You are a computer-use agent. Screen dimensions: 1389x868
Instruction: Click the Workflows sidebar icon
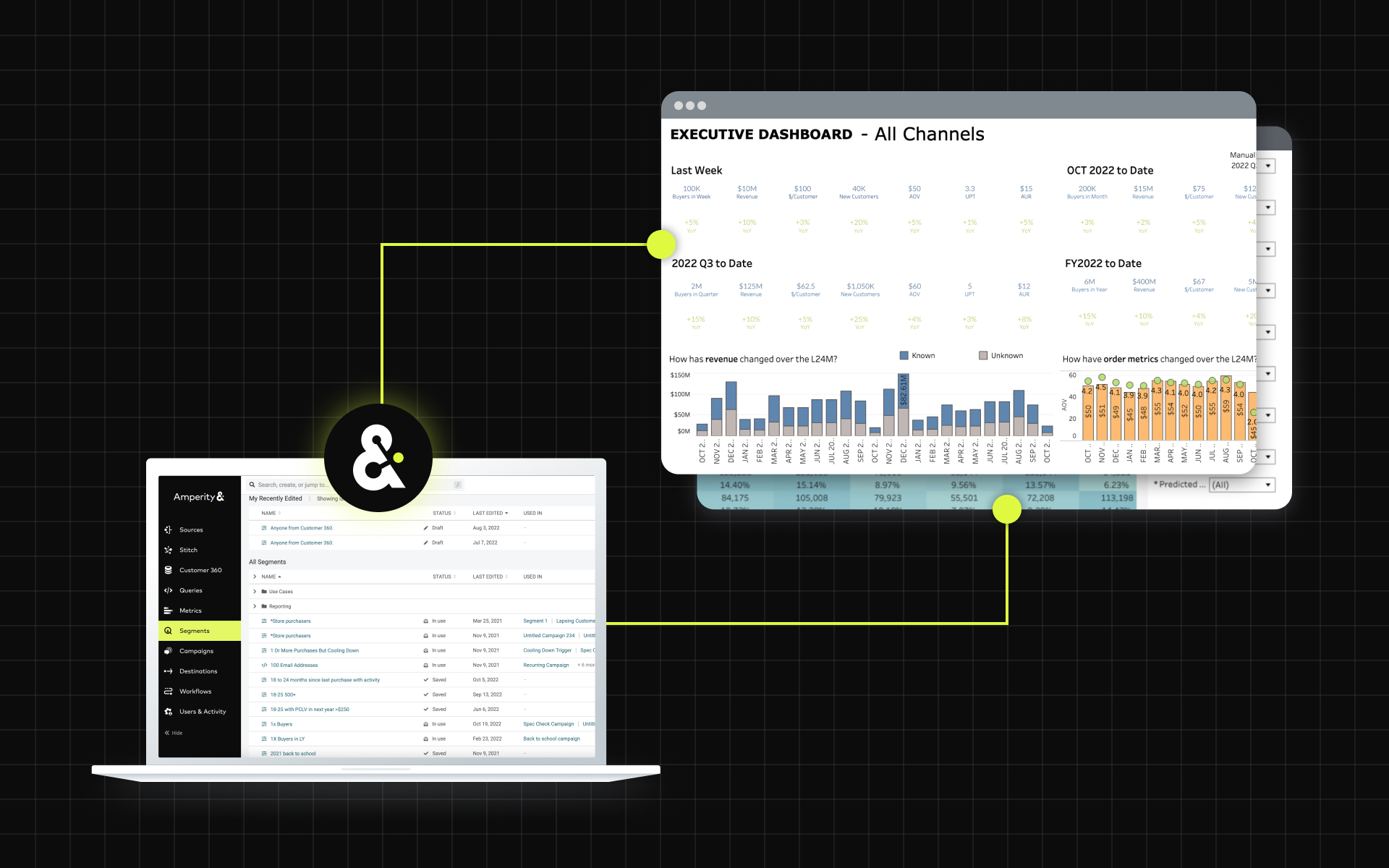tap(168, 692)
